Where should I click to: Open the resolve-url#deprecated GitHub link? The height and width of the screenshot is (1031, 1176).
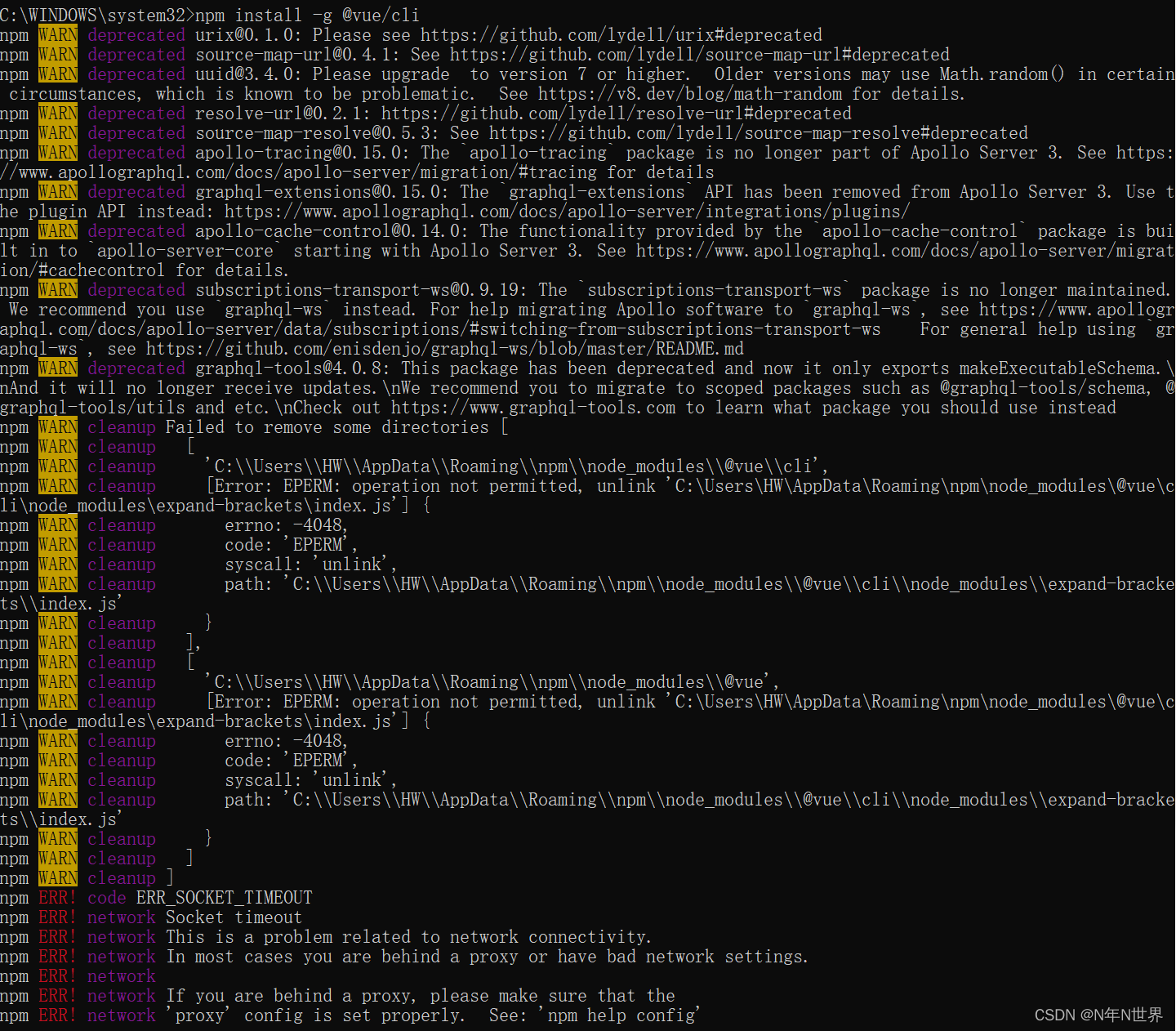pyautogui.click(x=616, y=114)
